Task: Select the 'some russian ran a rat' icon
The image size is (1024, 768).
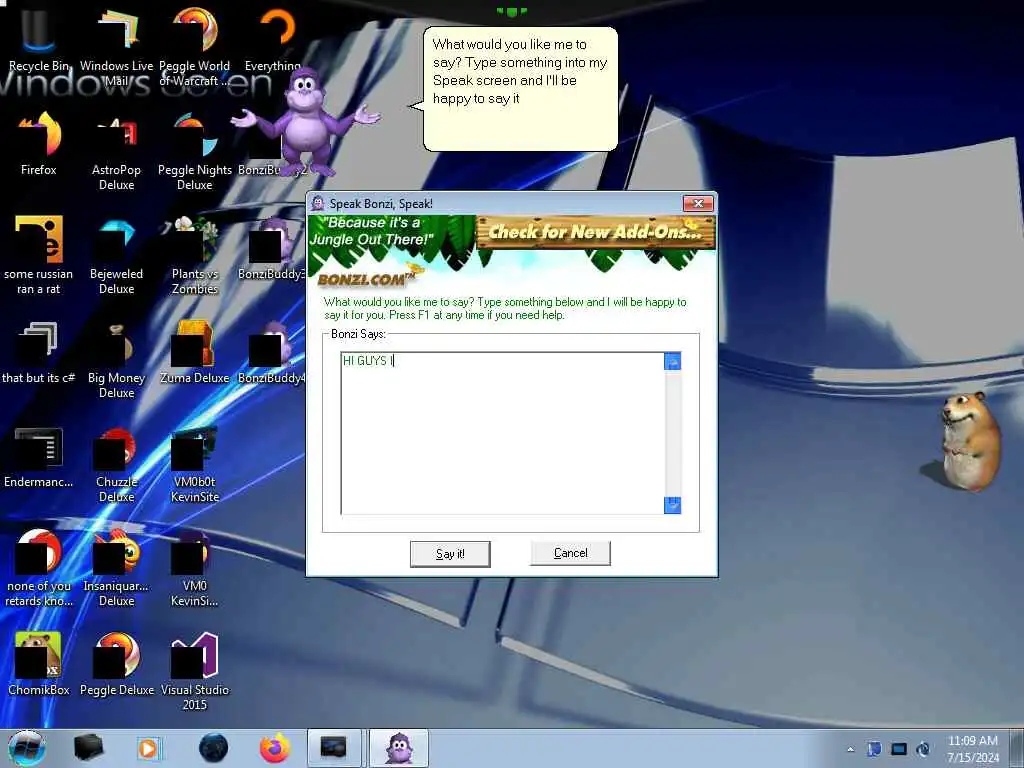Action: (x=39, y=253)
